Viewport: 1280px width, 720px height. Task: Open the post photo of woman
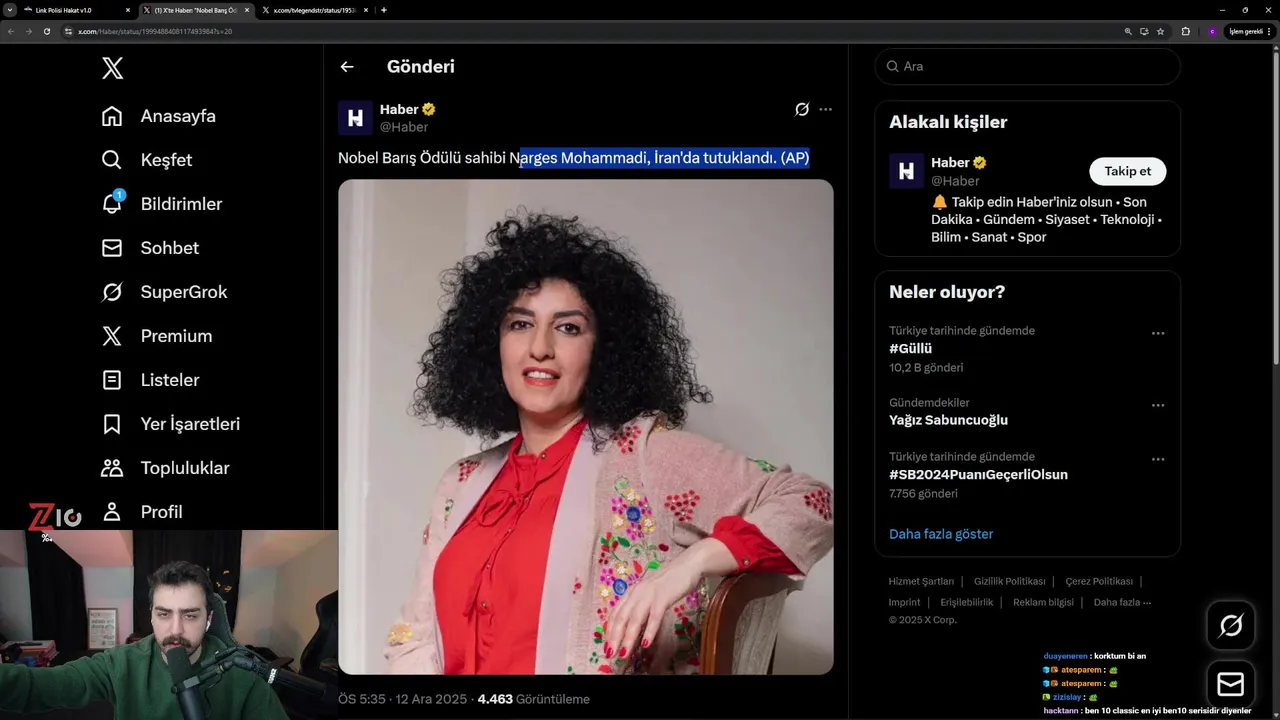(x=585, y=427)
